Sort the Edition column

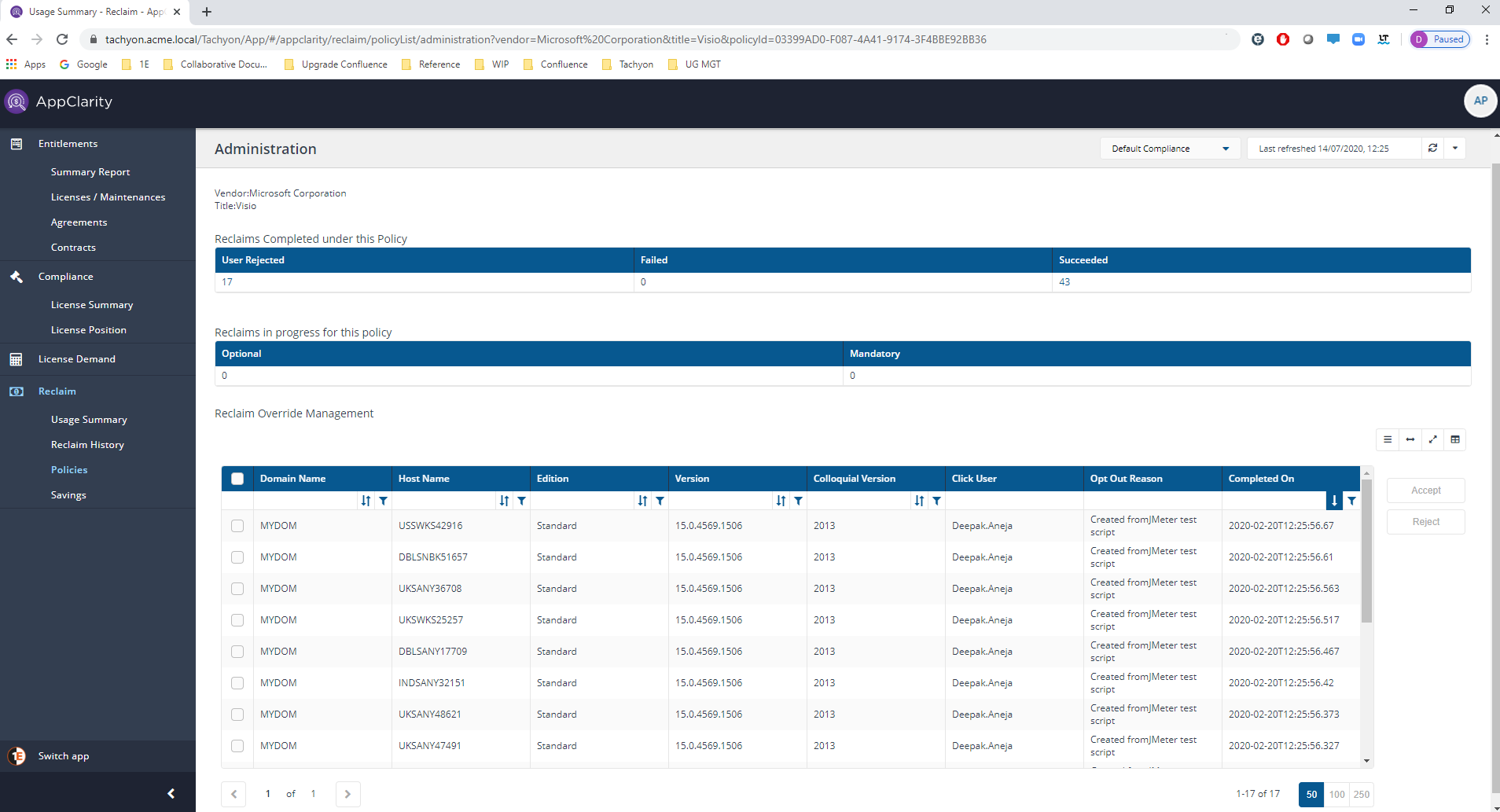click(x=642, y=501)
